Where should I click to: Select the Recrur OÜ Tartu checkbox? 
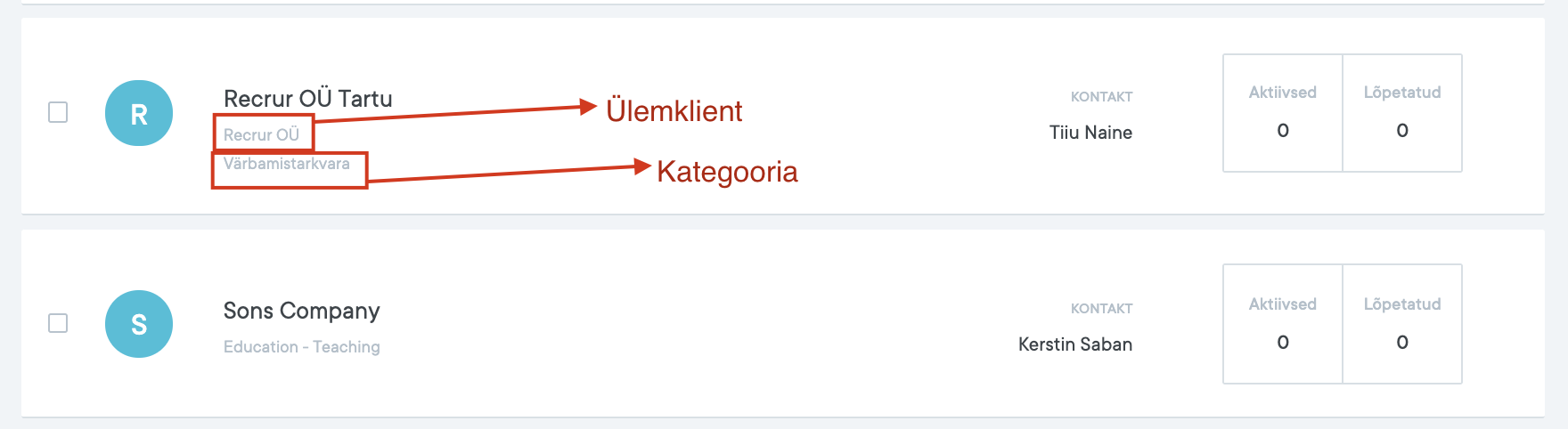click(58, 112)
